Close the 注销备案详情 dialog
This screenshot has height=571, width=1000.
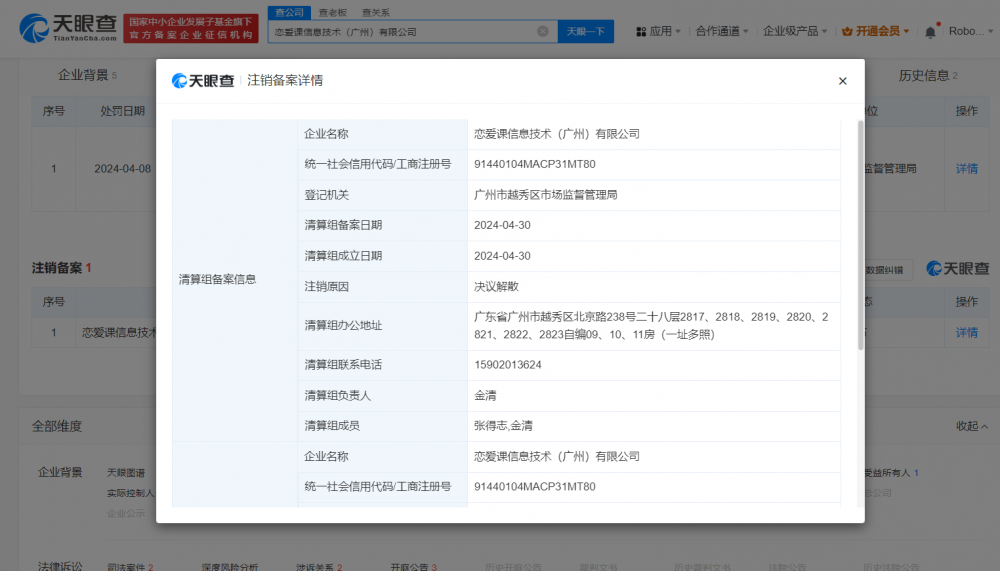tap(842, 81)
